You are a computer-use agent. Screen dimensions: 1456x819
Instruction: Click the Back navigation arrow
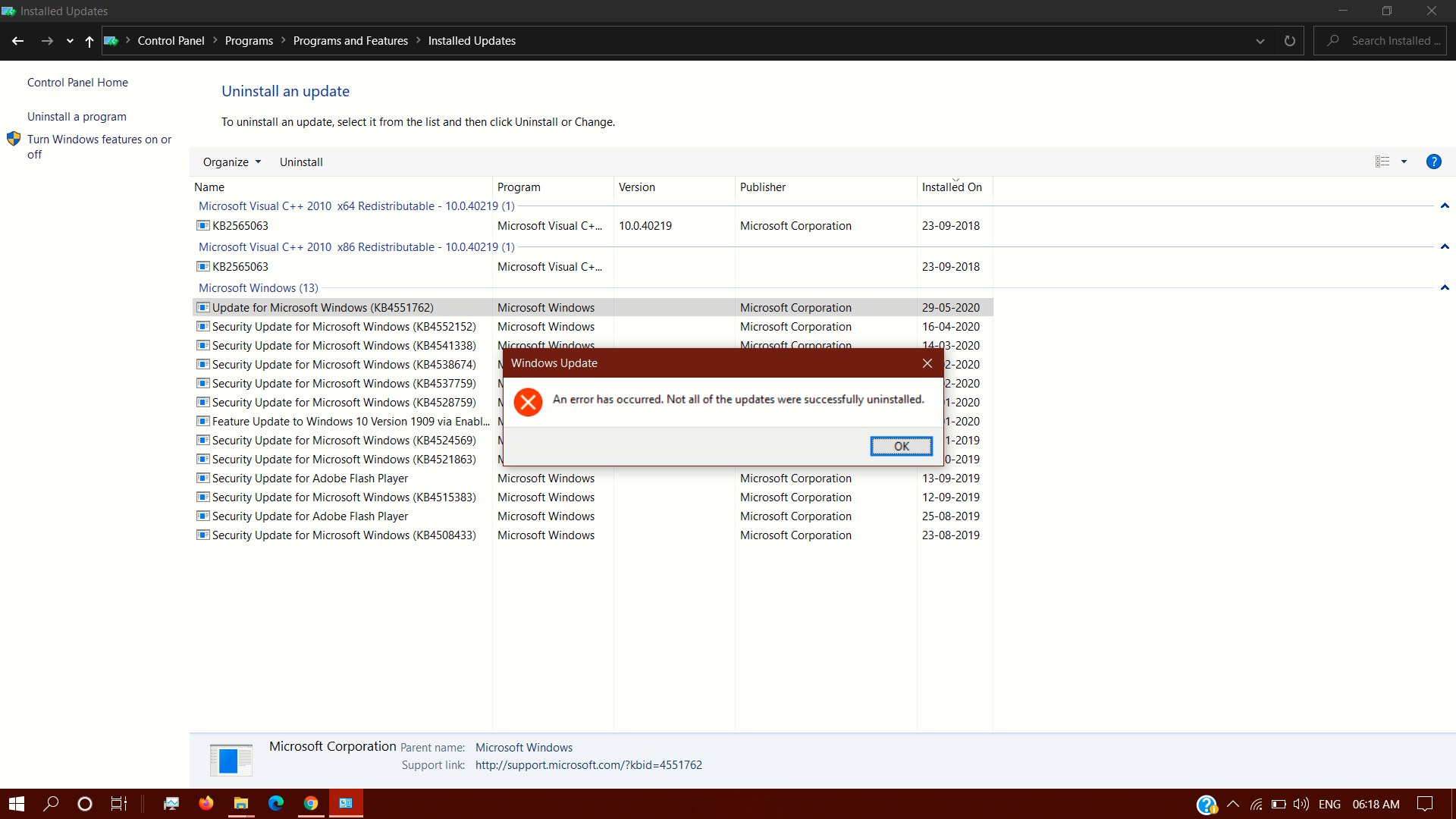(17, 41)
